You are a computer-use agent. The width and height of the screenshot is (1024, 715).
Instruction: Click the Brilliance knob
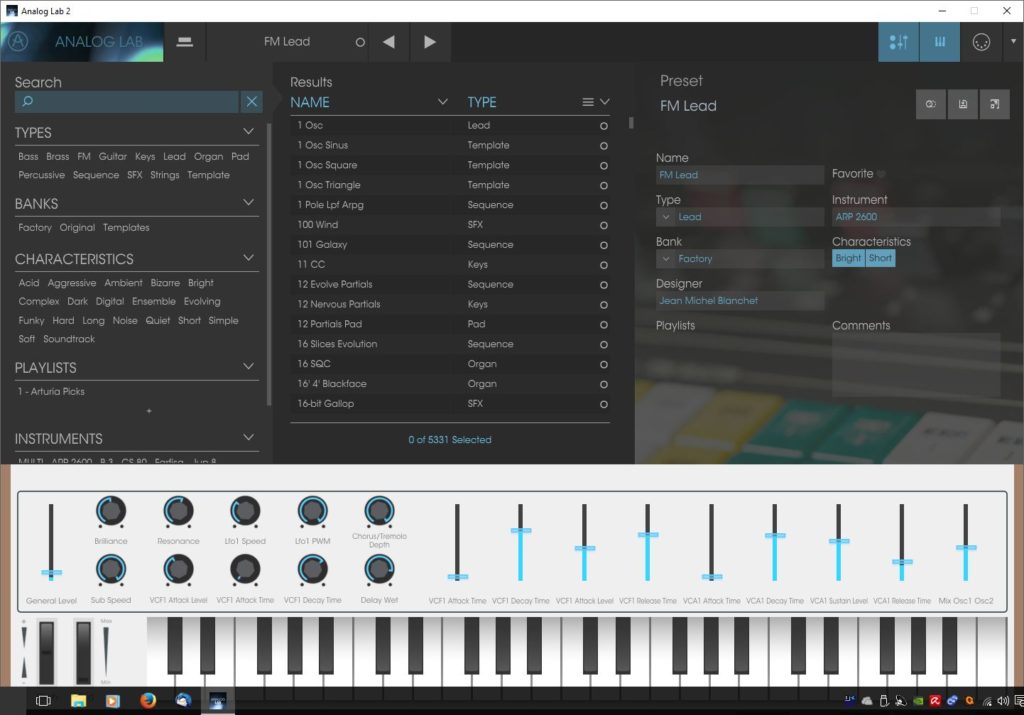click(111, 511)
